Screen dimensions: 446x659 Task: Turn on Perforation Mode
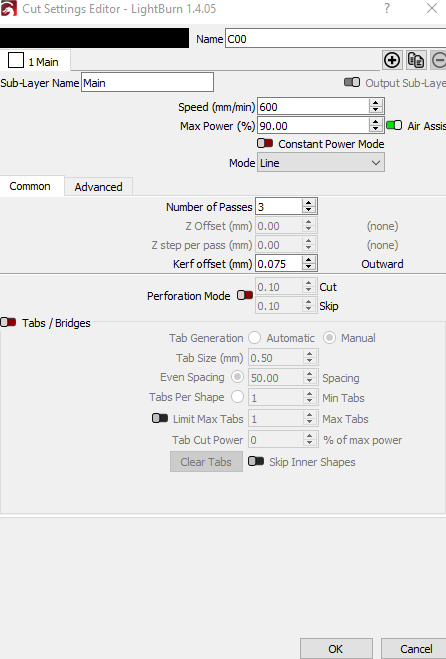pos(245,295)
